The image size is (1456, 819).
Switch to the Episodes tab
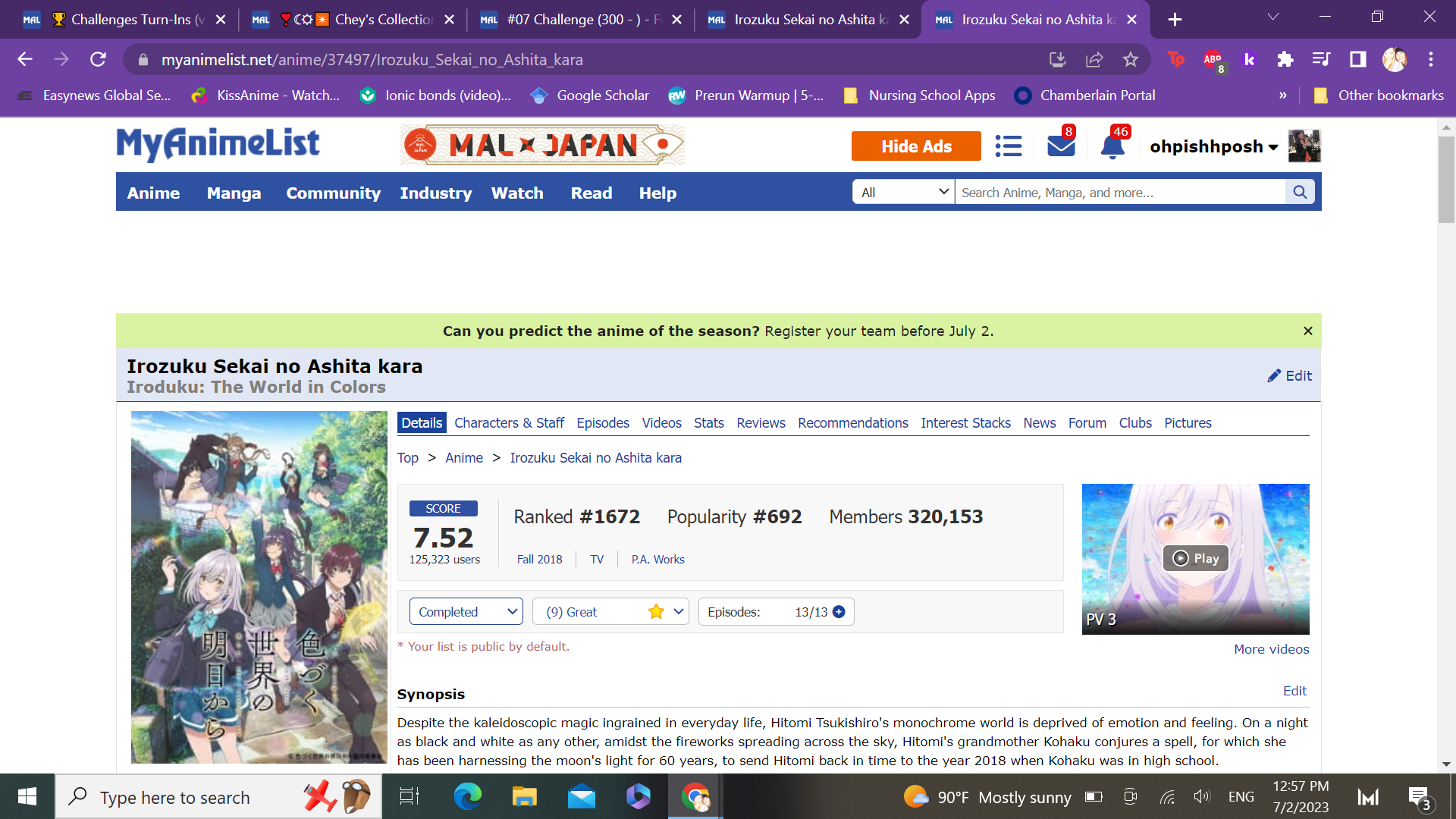603,423
